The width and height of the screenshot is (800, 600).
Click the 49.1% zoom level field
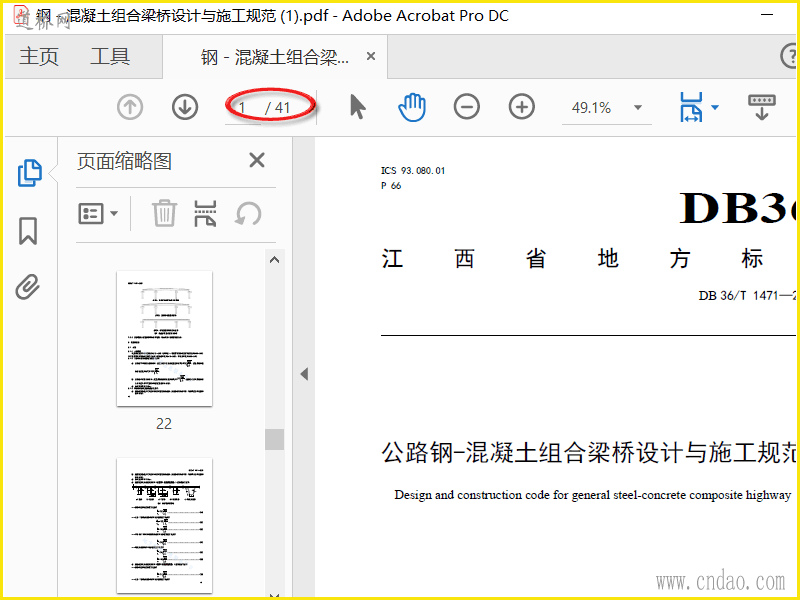tap(592, 108)
